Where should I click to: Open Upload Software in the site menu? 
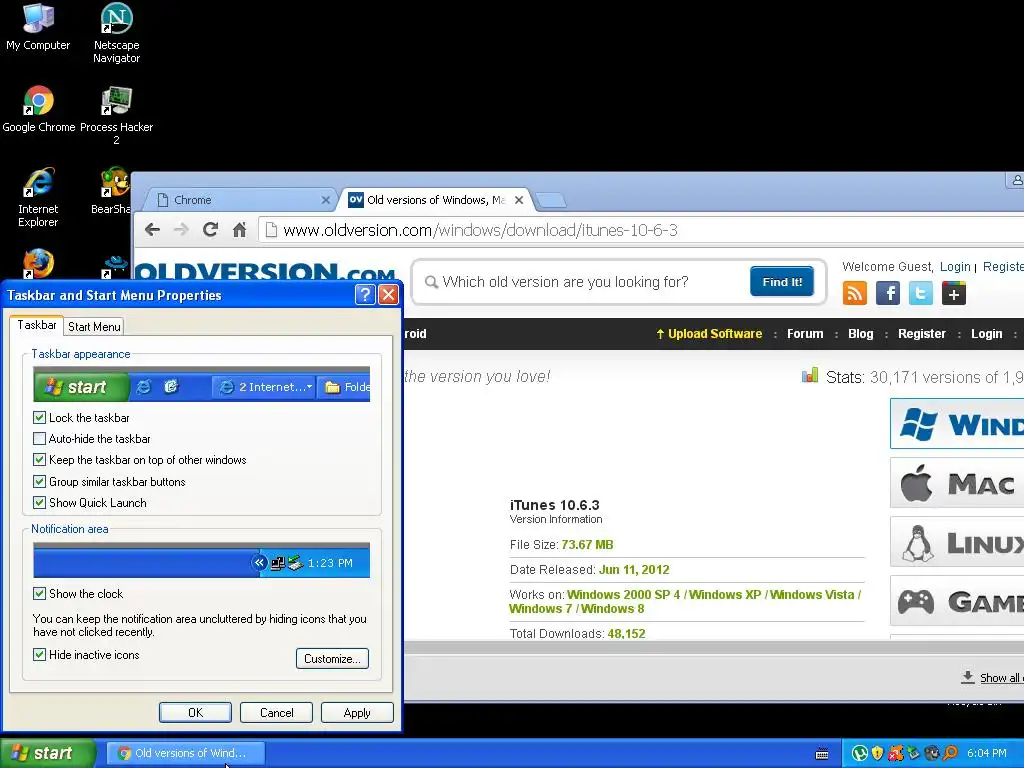(709, 334)
